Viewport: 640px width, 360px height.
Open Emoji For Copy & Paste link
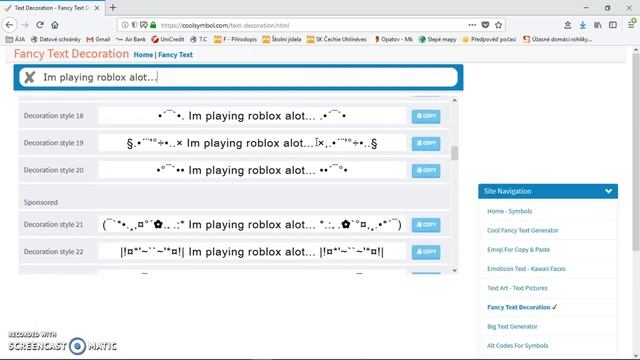pyautogui.click(x=518, y=249)
